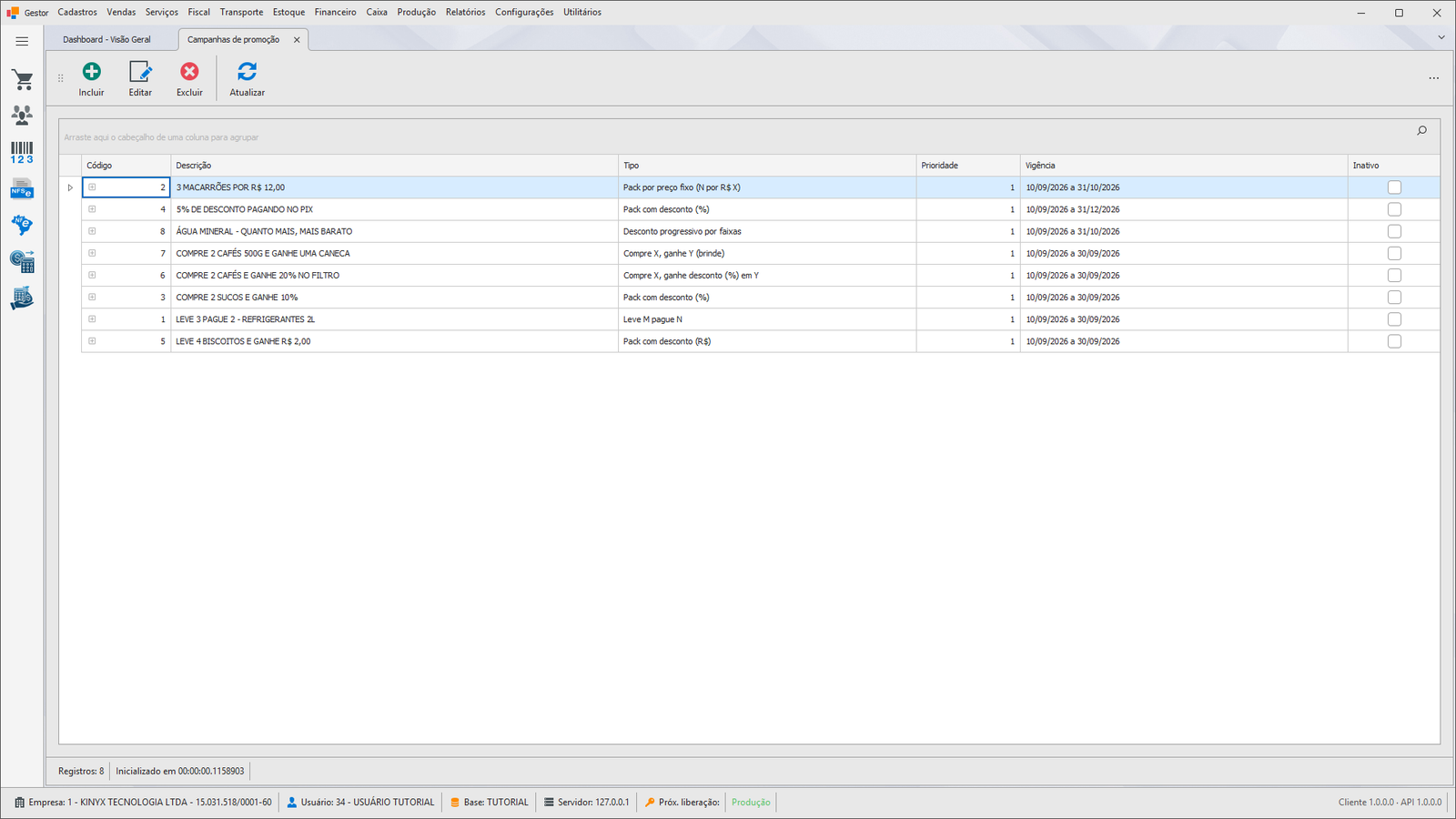Open the Relatórios menu
The width and height of the screenshot is (1456, 819).
tap(465, 12)
